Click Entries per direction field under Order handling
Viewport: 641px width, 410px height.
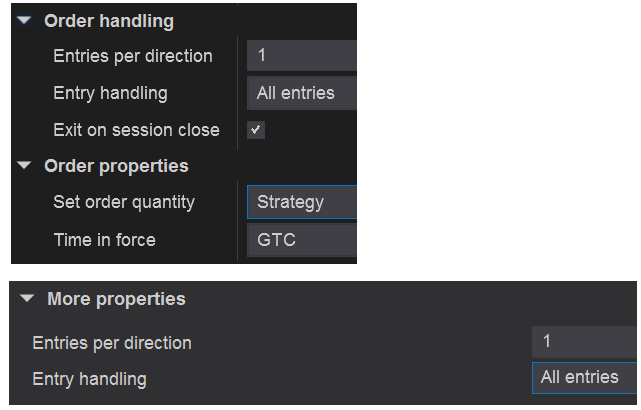coord(302,56)
